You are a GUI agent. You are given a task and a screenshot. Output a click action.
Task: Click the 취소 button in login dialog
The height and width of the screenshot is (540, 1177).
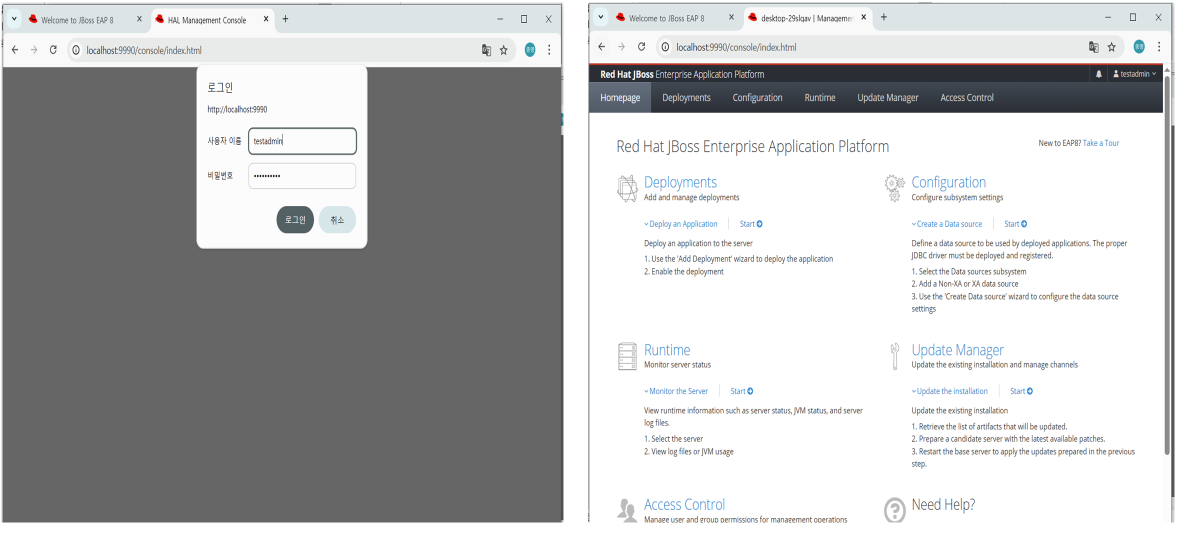pos(337,220)
